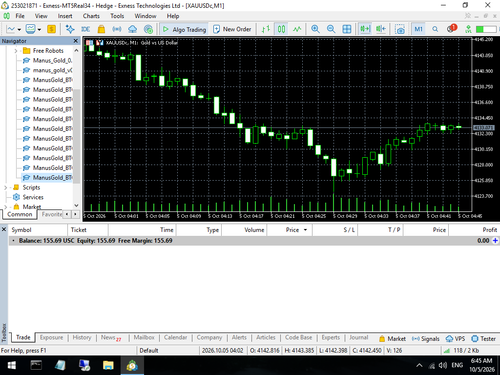500x375 pixels.
Task: Click the New Order button
Action: [x=232, y=29]
